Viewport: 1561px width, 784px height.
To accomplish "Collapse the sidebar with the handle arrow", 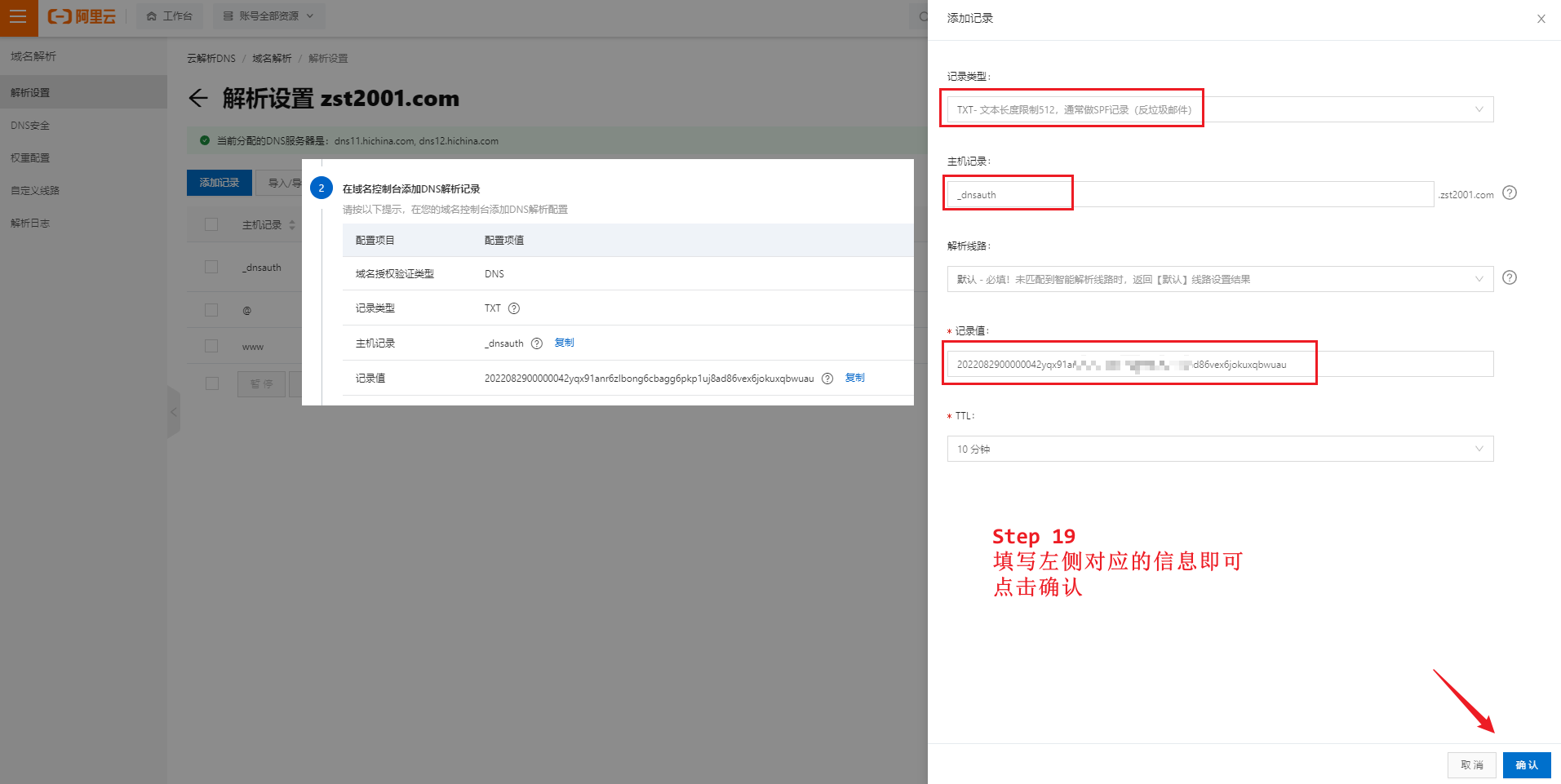I will click(173, 412).
